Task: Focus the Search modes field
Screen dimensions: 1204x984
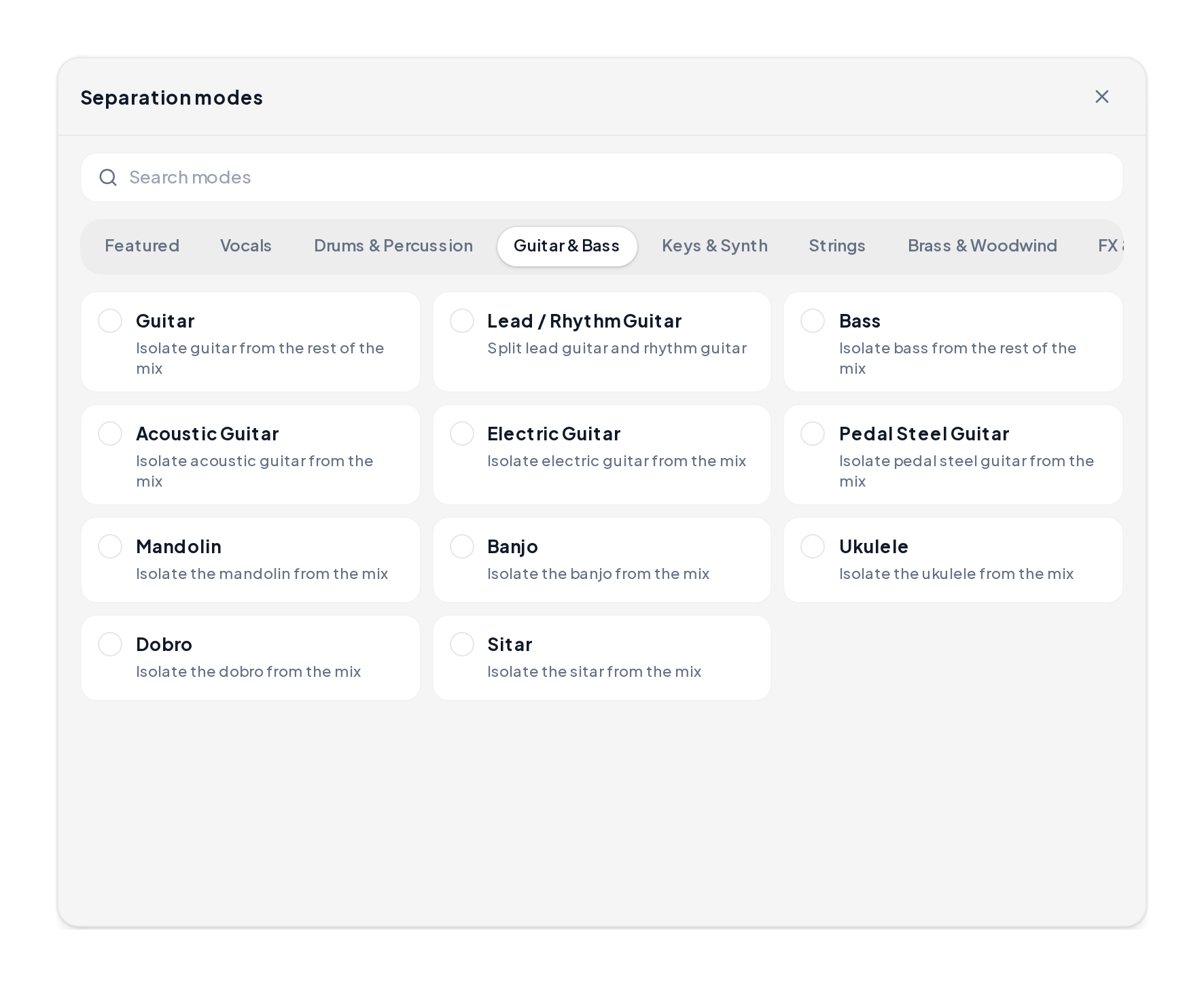Action: click(x=601, y=177)
